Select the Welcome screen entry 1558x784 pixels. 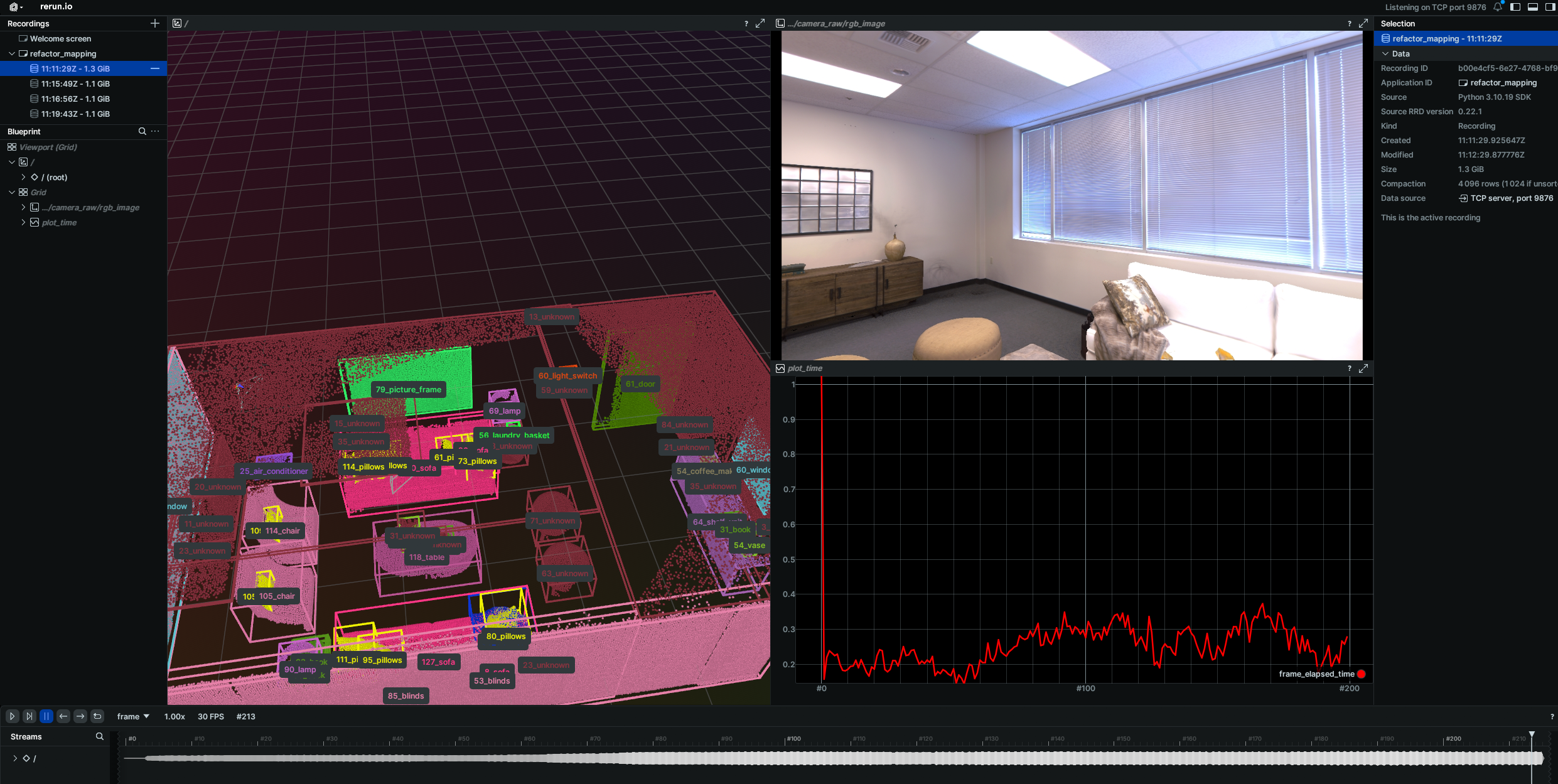point(60,38)
